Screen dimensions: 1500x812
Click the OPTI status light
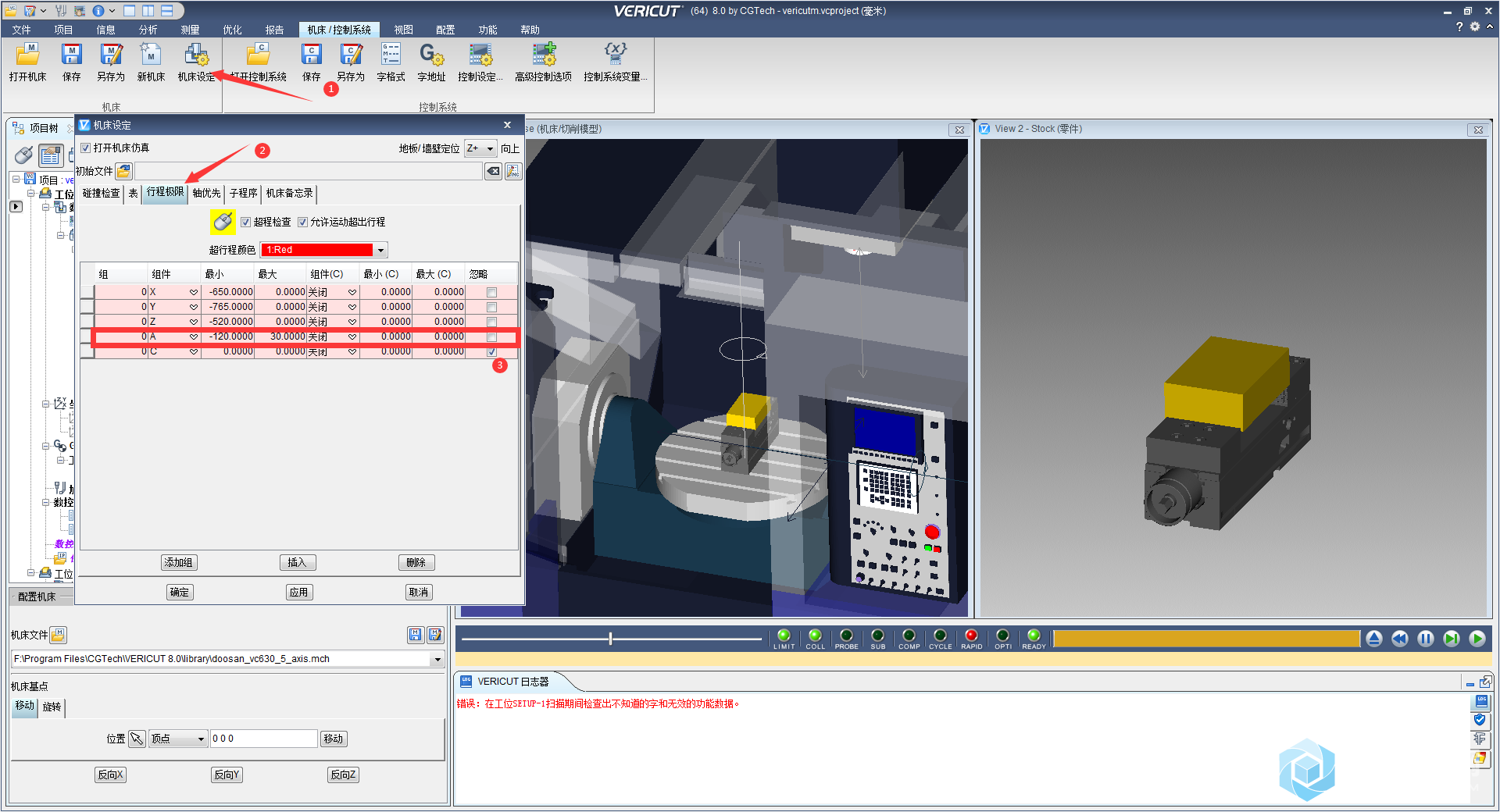(x=1002, y=636)
